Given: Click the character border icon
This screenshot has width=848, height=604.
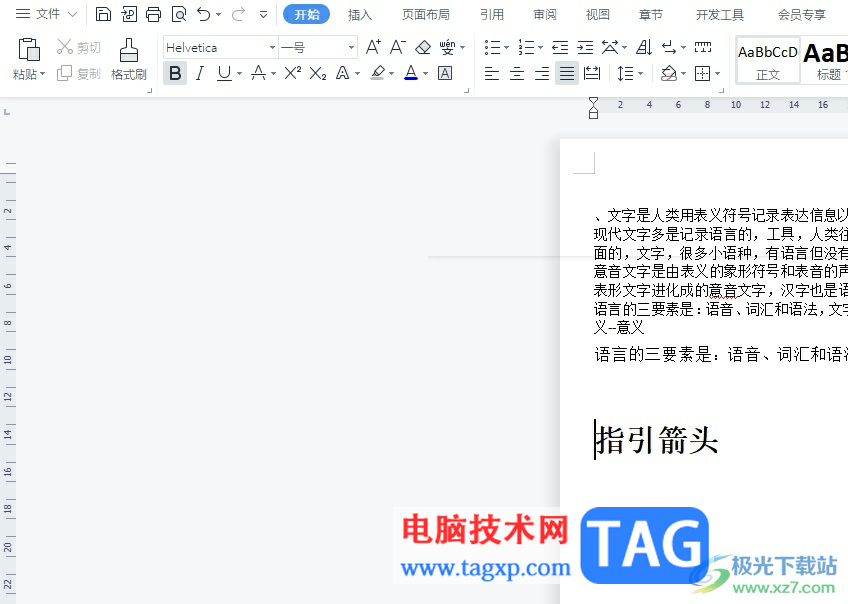Looking at the screenshot, I should coord(445,73).
